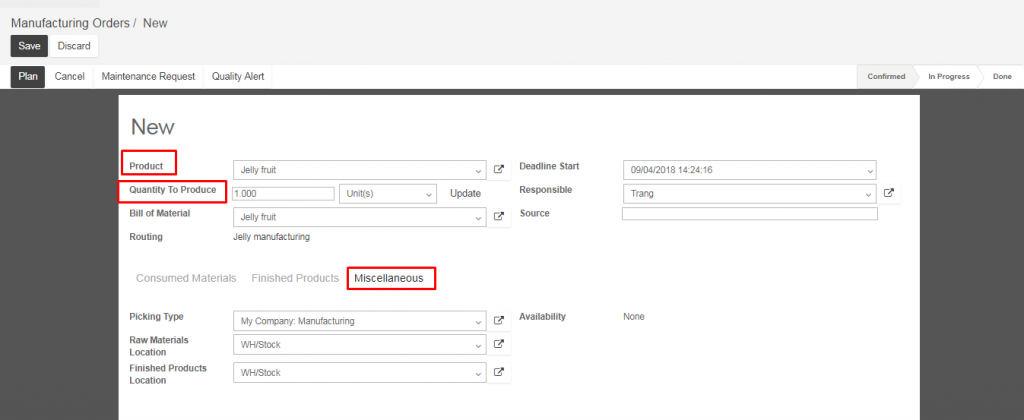Screen dimensions: 1024x420
Task: Open external link icon beside Responsible Trang
Action: tap(889, 193)
